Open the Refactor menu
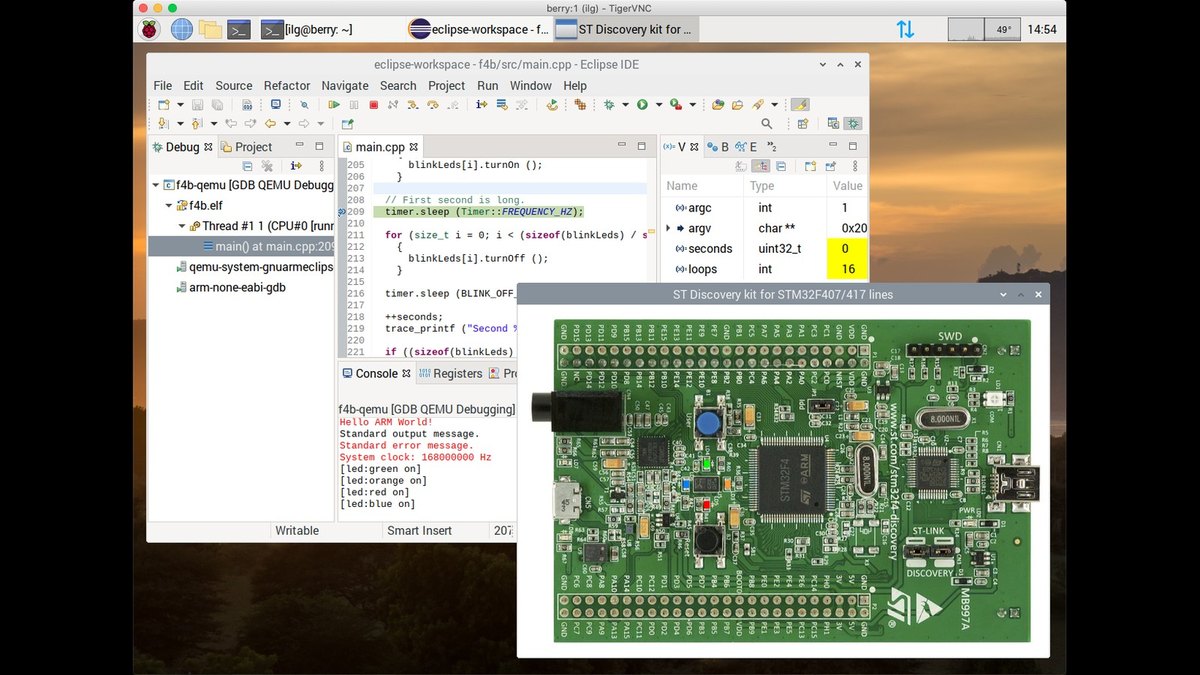Image resolution: width=1200 pixels, height=675 pixels. (287, 85)
